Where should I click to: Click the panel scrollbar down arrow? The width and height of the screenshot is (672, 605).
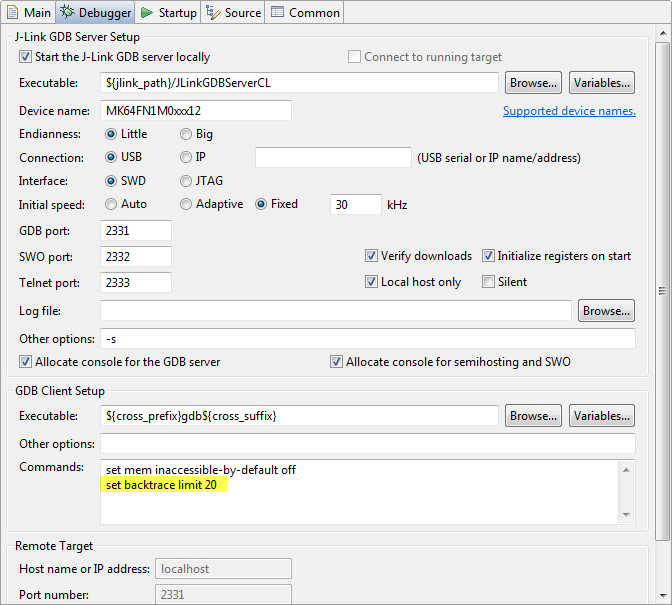(663, 596)
